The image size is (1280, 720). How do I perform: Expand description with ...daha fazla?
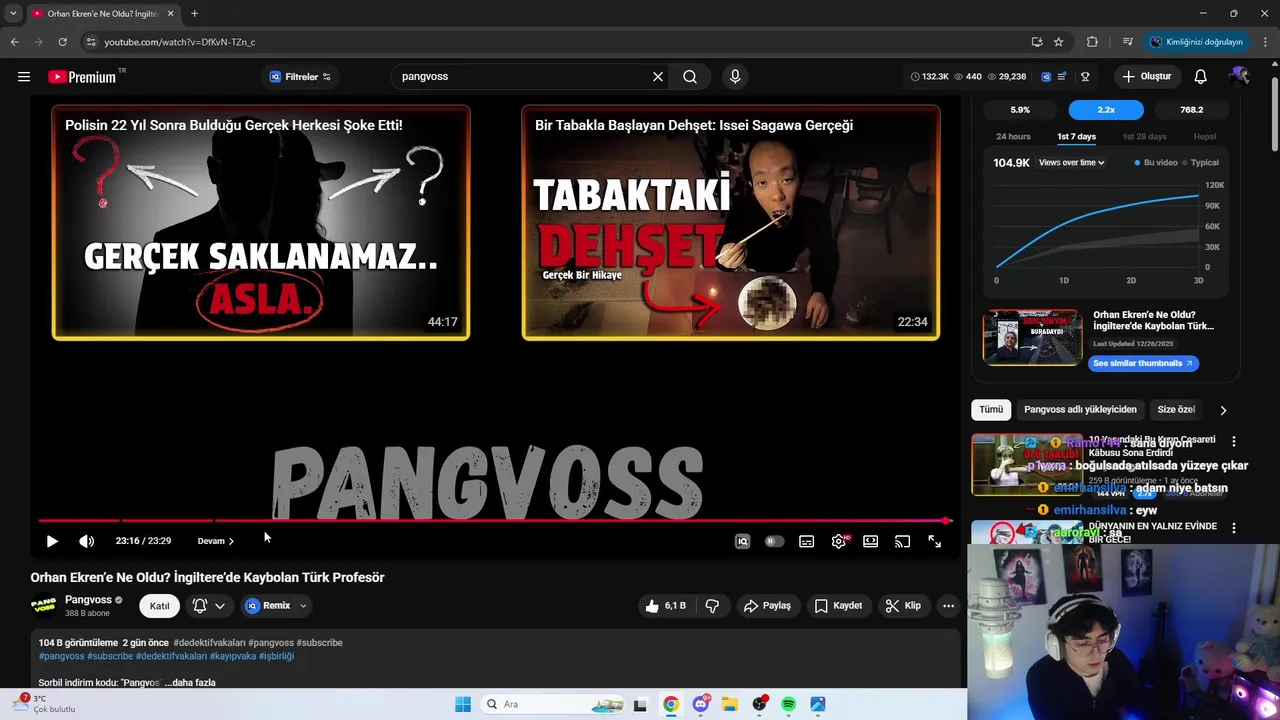190,683
